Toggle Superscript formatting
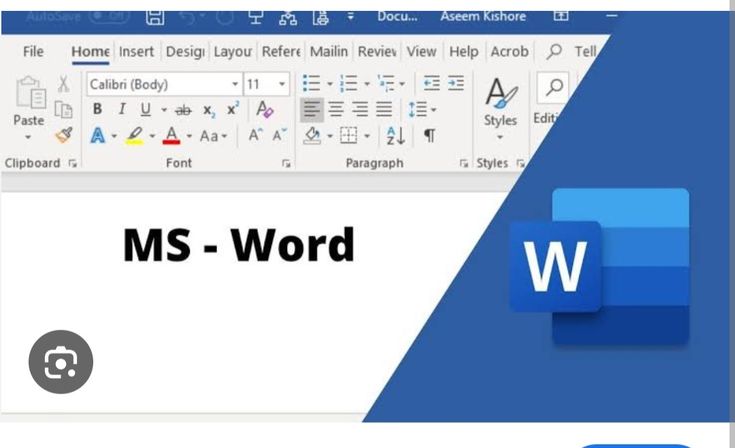The width and height of the screenshot is (735, 448). pos(232,109)
